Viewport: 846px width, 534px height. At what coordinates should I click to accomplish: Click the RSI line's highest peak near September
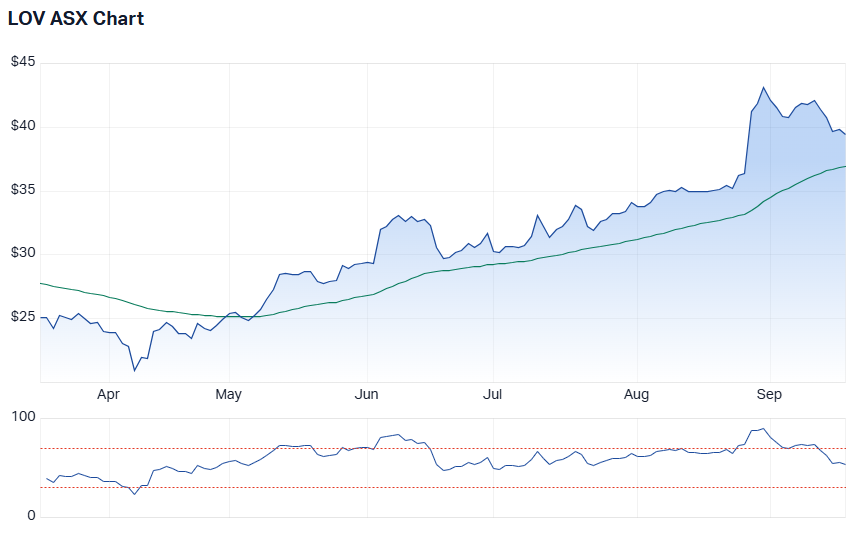[764, 429]
